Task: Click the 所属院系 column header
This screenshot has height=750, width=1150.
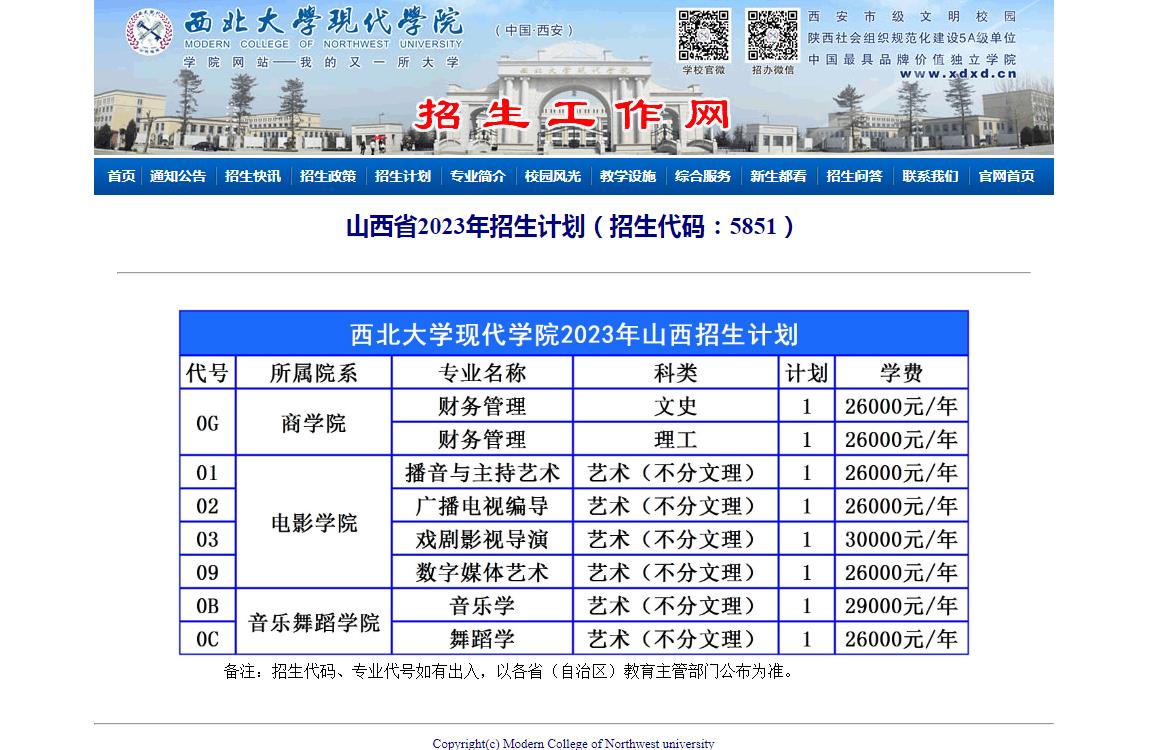Action: (x=313, y=373)
